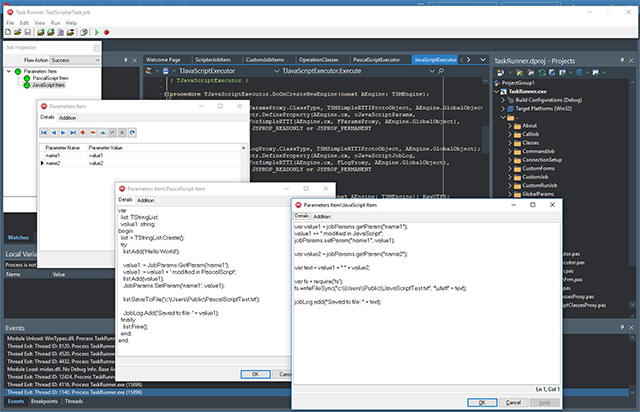Image resolution: width=640 pixels, height=412 pixels.
Task: Click the edit record triangle in the navigator
Action: 102,133
